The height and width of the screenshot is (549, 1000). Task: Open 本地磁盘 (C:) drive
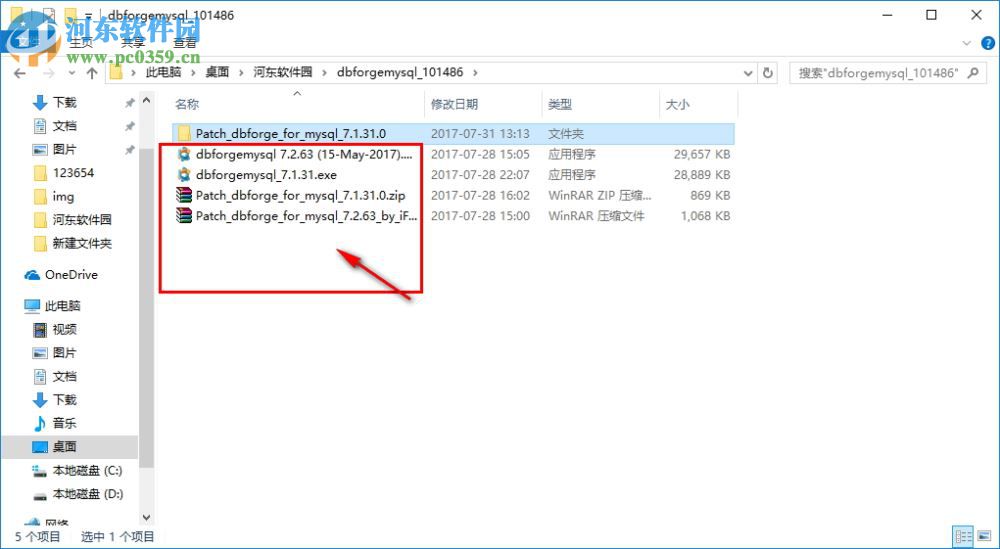[87, 471]
